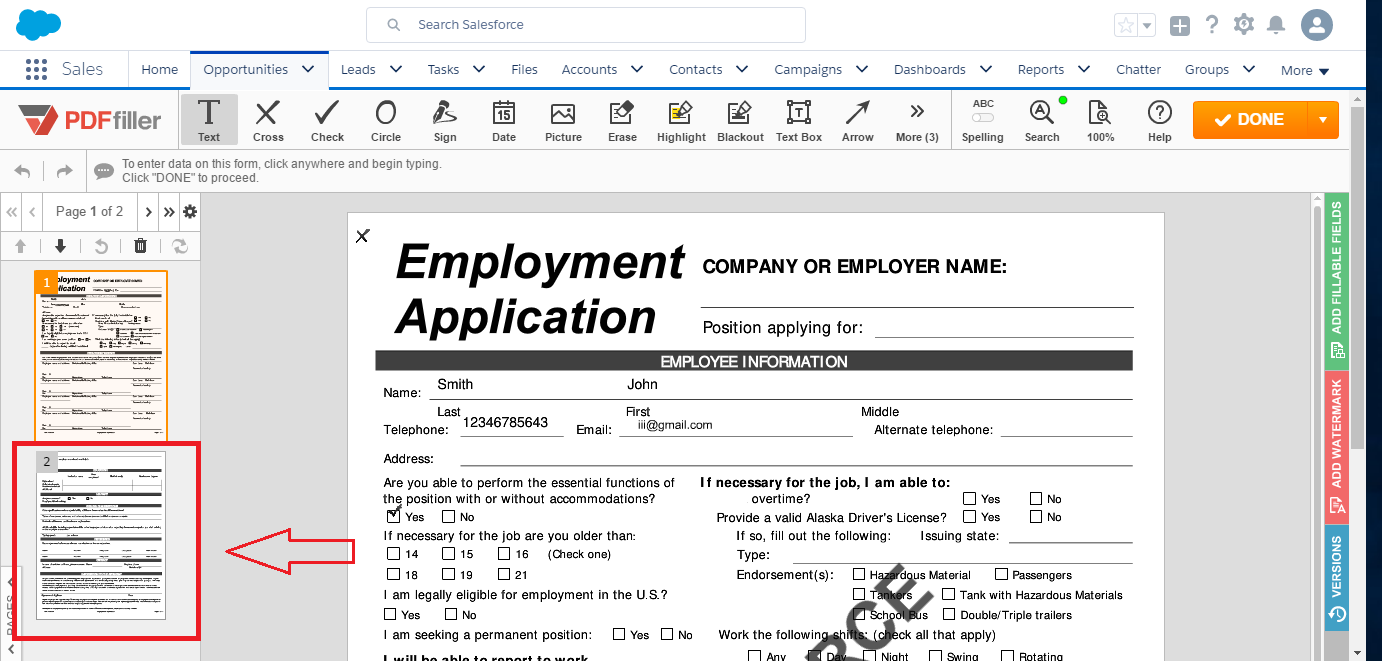Click the orange DONE button
The image size is (1382, 661).
[1250, 120]
